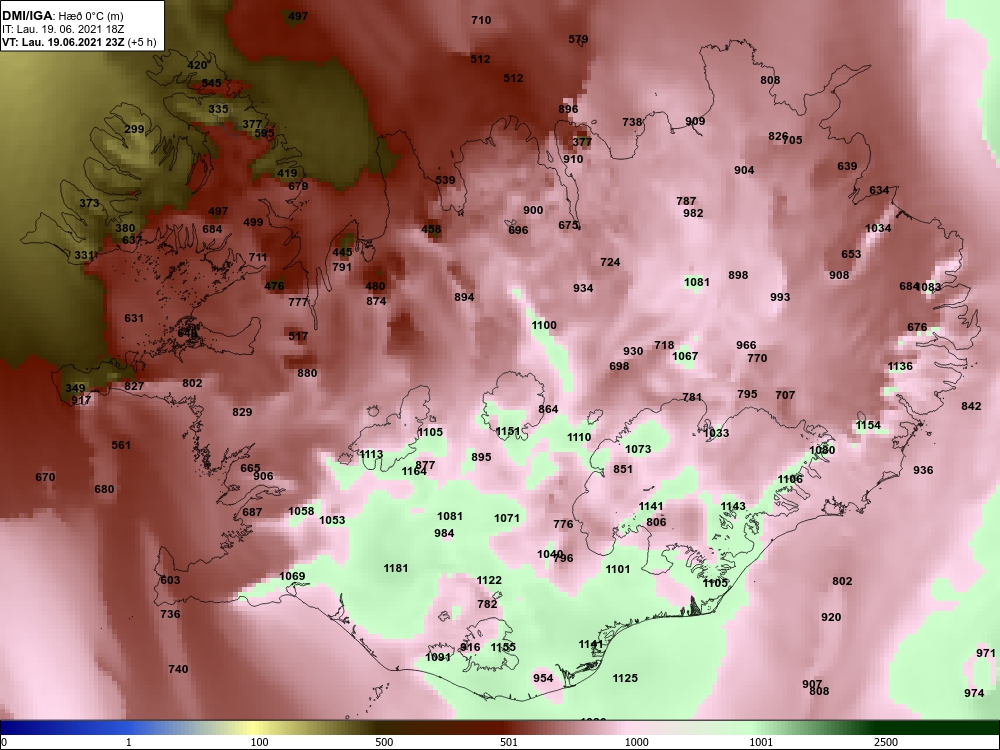The image size is (1000, 750).
Task: Click the yellow band of the color scale
Action: coord(255,728)
